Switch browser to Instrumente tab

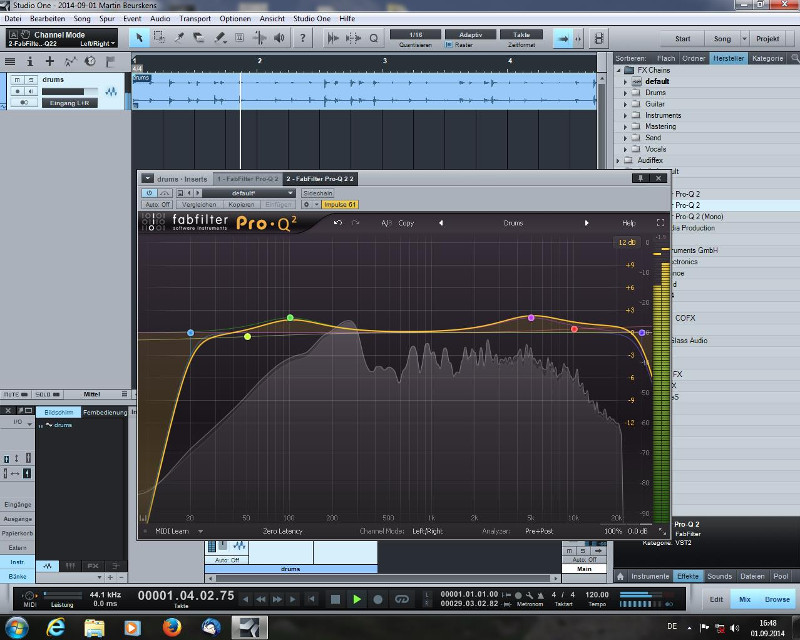pyautogui.click(x=650, y=576)
